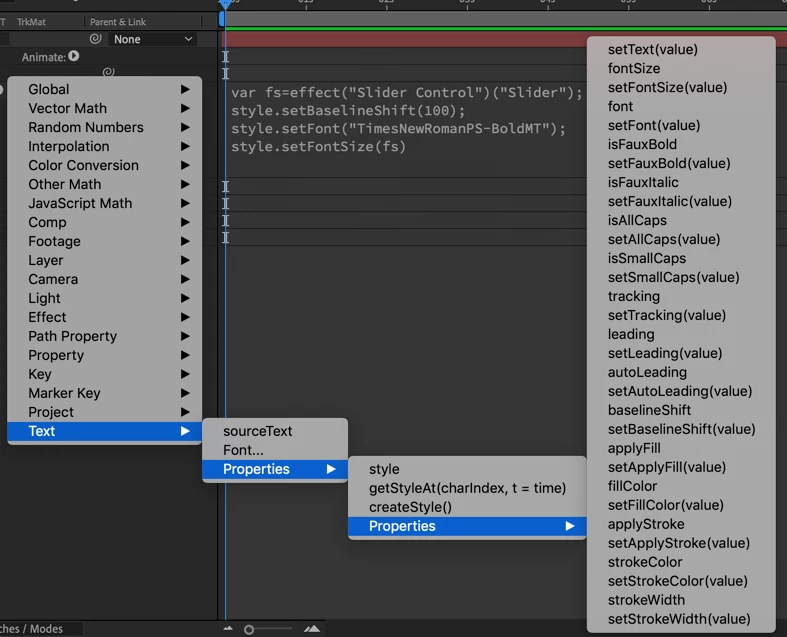Choose style from the Properties submenu
Screen dimensions: 787x637
[467, 469]
